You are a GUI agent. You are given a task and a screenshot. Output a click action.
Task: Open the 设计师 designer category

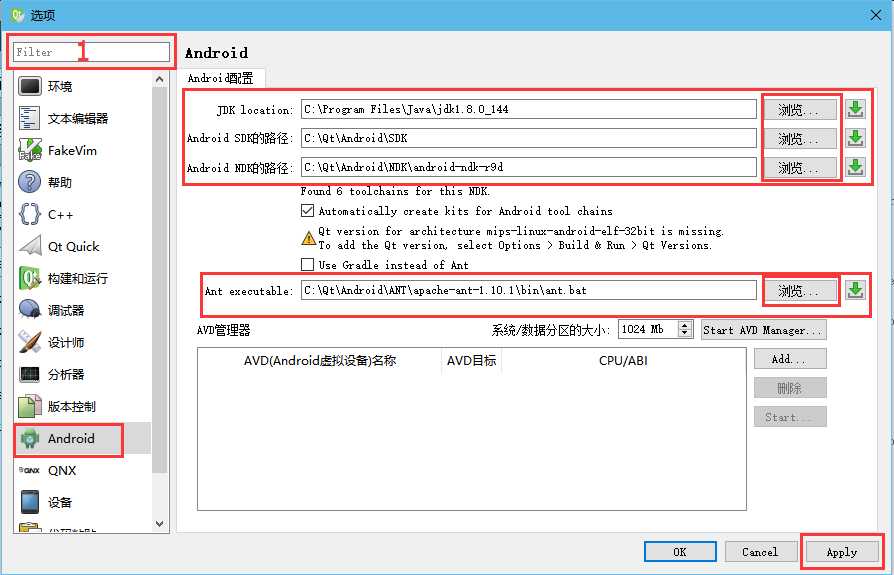83,342
